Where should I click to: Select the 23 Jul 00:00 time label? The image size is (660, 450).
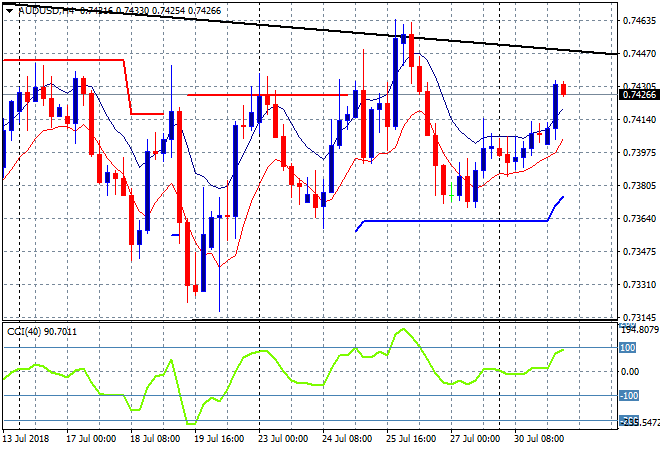click(283, 439)
